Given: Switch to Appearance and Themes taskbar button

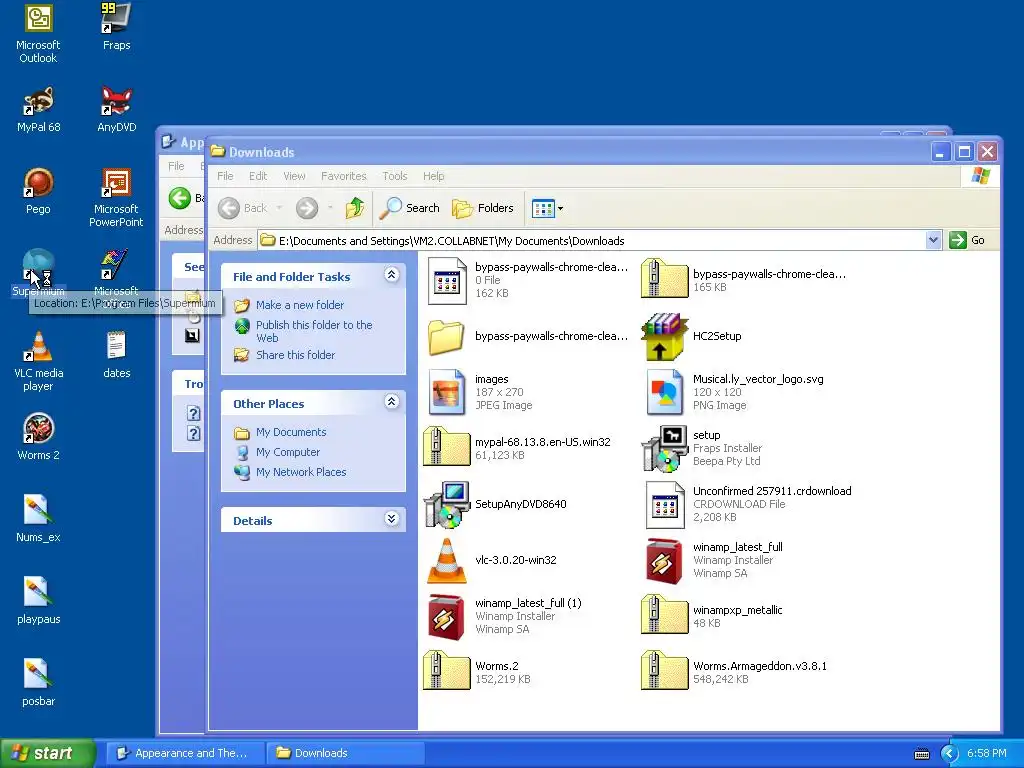Looking at the screenshot, I should (x=183, y=753).
